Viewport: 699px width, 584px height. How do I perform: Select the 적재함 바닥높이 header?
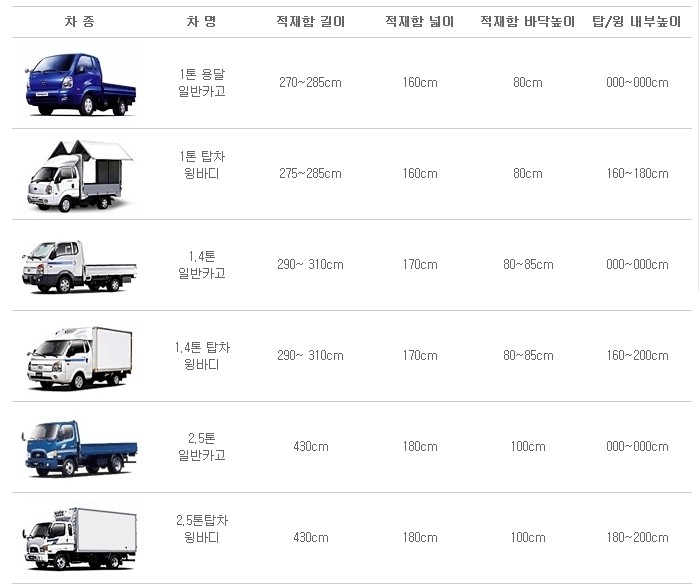(528, 21)
